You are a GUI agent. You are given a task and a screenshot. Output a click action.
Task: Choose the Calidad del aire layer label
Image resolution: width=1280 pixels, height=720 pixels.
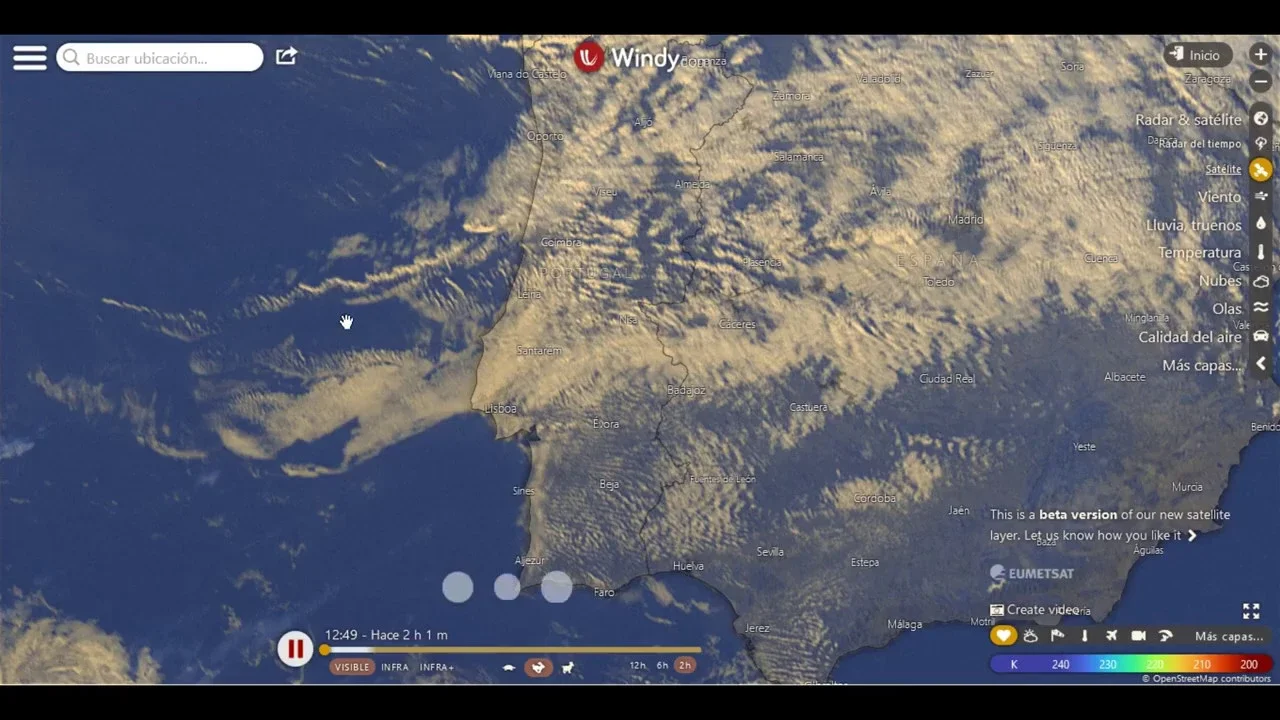[1190, 337]
